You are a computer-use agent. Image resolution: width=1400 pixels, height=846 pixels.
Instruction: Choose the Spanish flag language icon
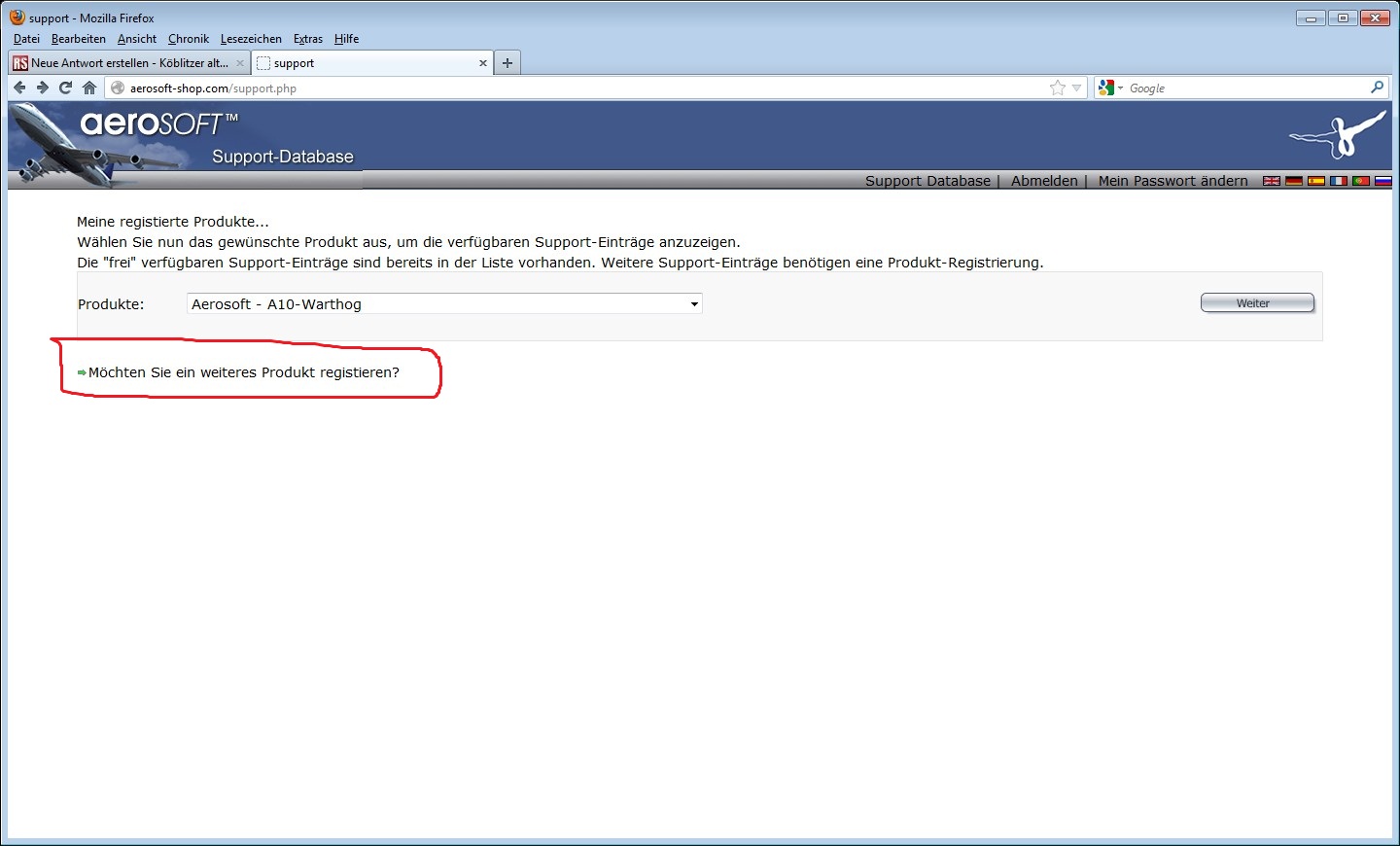coord(1316,181)
